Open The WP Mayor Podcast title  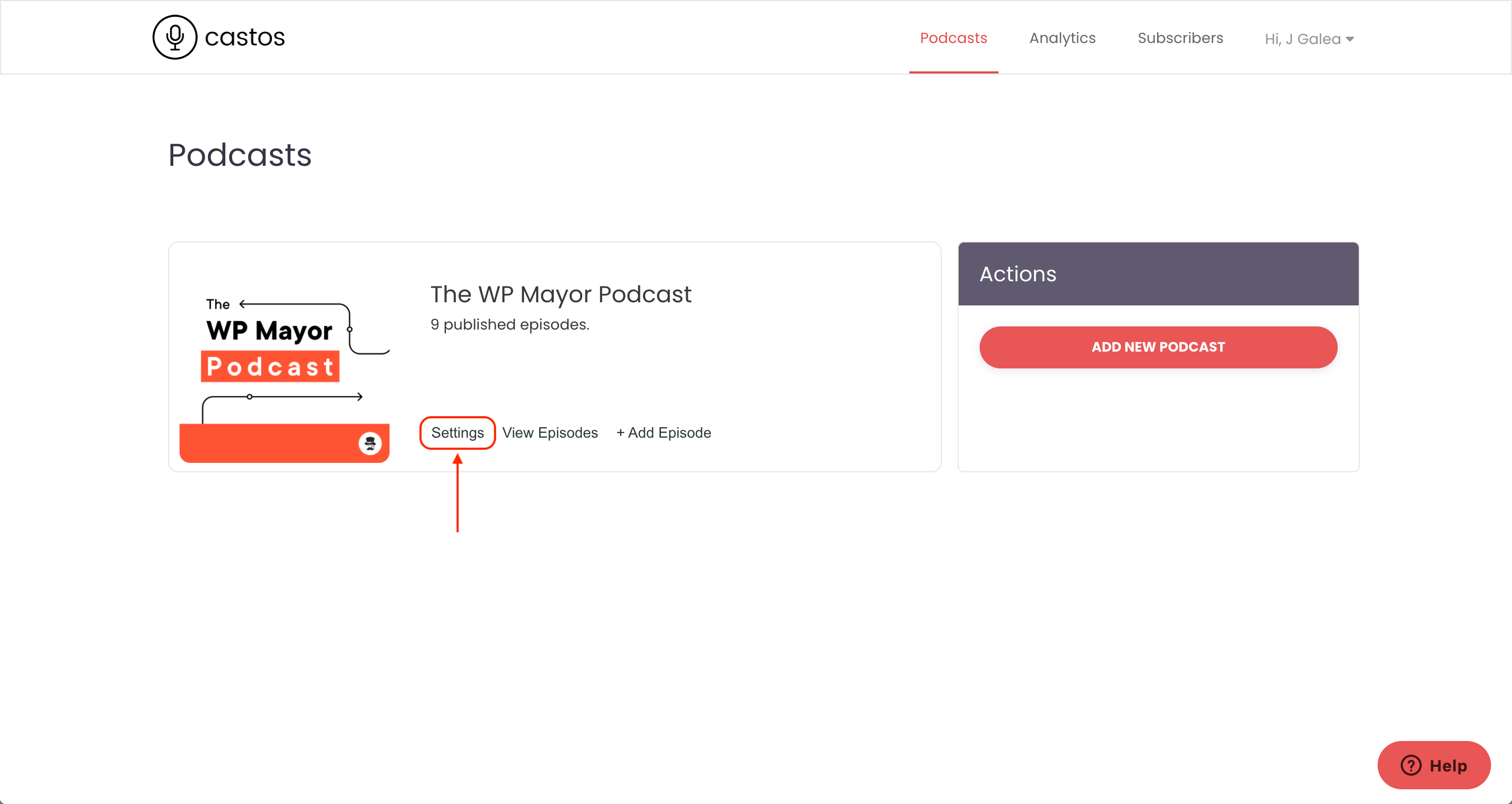click(561, 294)
